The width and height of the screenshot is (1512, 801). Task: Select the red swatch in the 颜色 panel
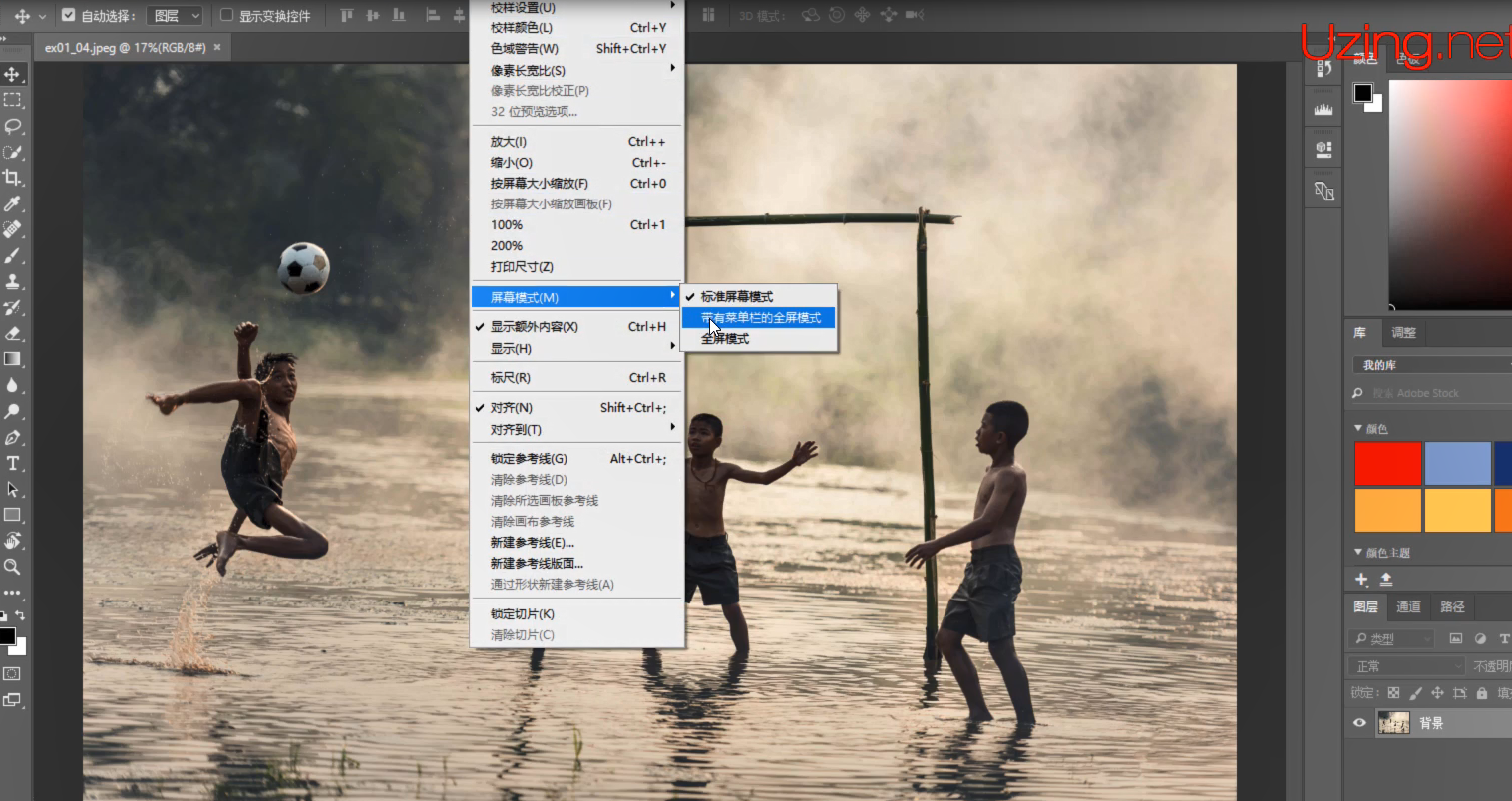1387,463
